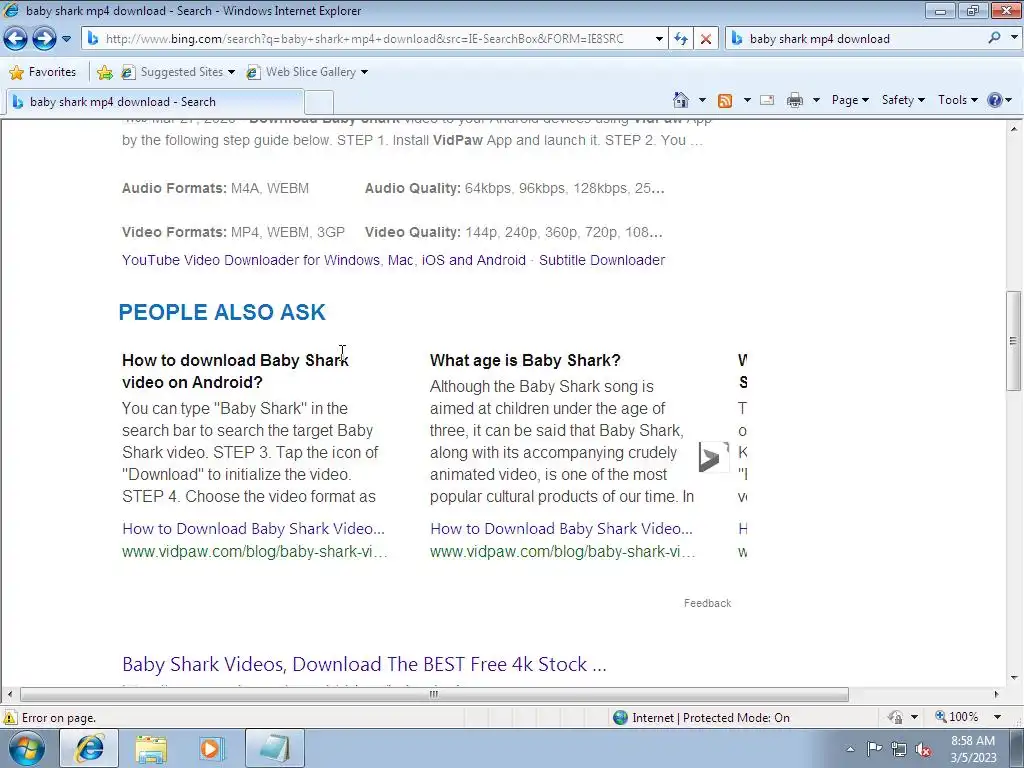Show hidden tray icons arrow
The image size is (1024, 768).
point(850,749)
